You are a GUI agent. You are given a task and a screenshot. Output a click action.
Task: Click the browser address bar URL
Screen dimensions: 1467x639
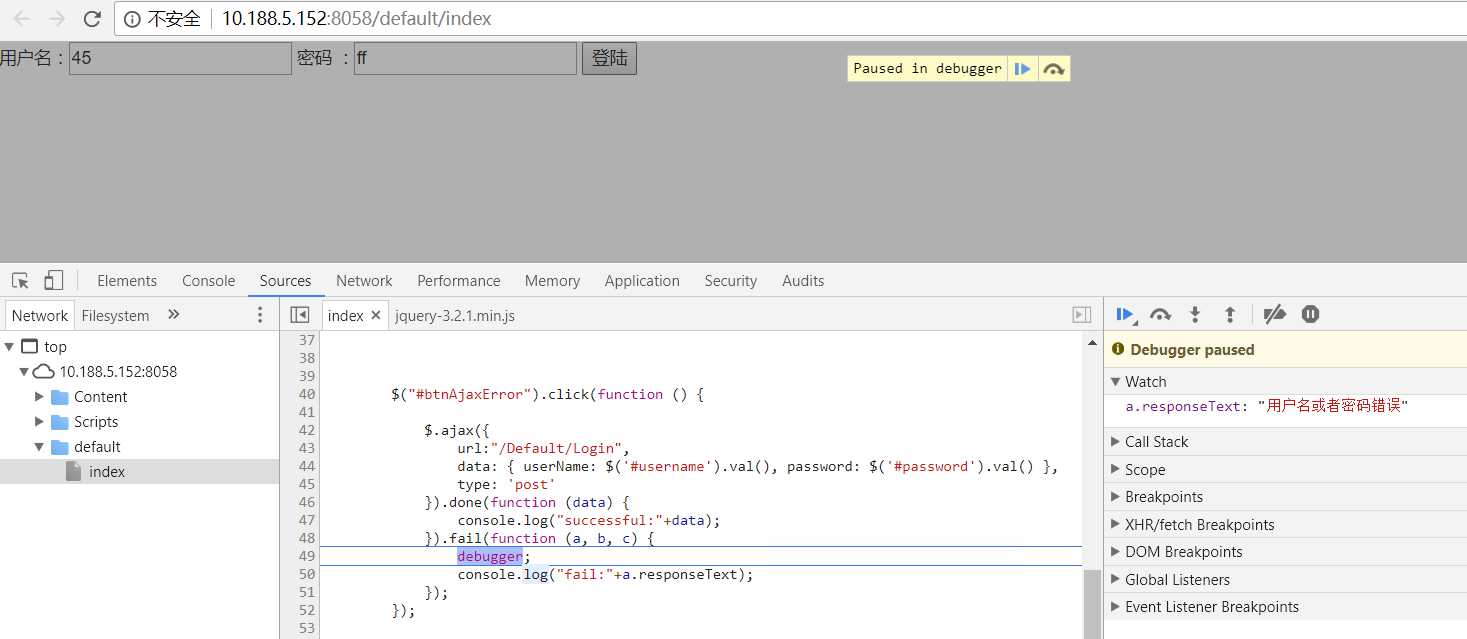coord(356,19)
